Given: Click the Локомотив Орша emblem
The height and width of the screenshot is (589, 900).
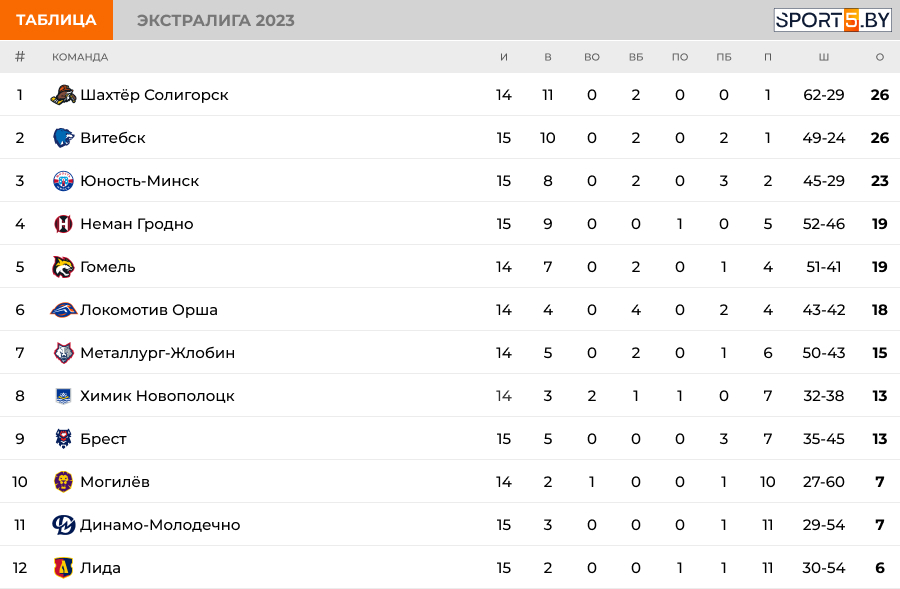Looking at the screenshot, I should [63, 310].
